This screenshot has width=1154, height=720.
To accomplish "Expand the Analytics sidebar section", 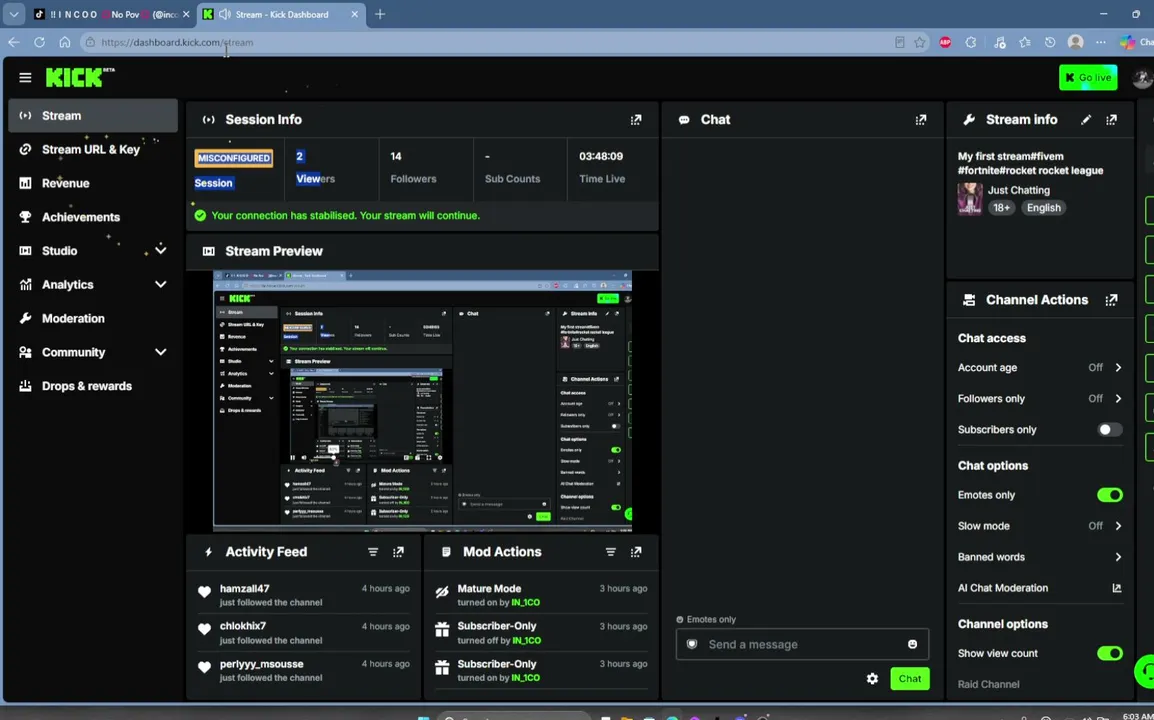I will [160, 284].
